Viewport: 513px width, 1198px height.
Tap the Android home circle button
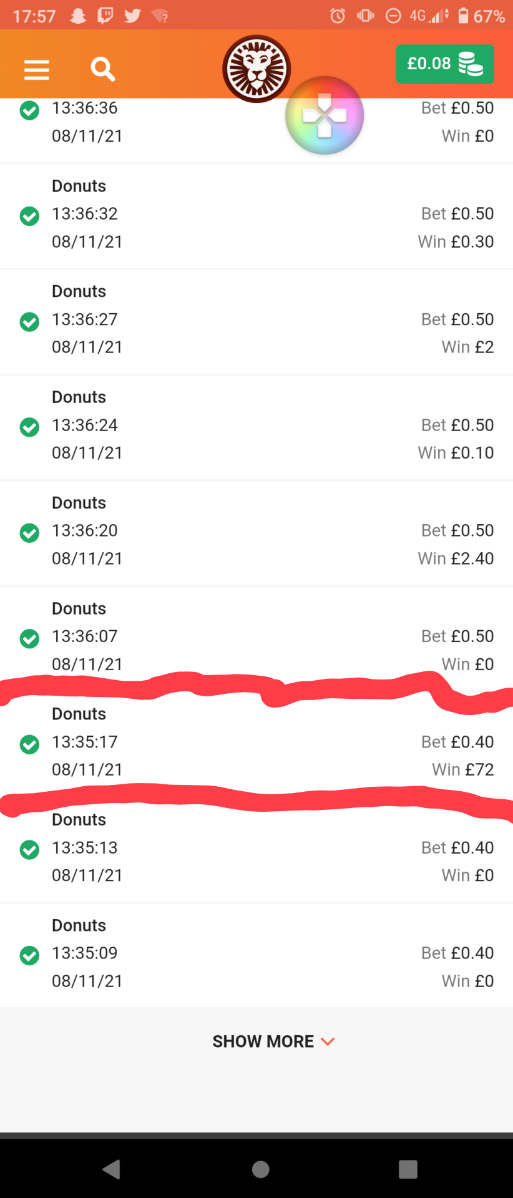(260, 1169)
